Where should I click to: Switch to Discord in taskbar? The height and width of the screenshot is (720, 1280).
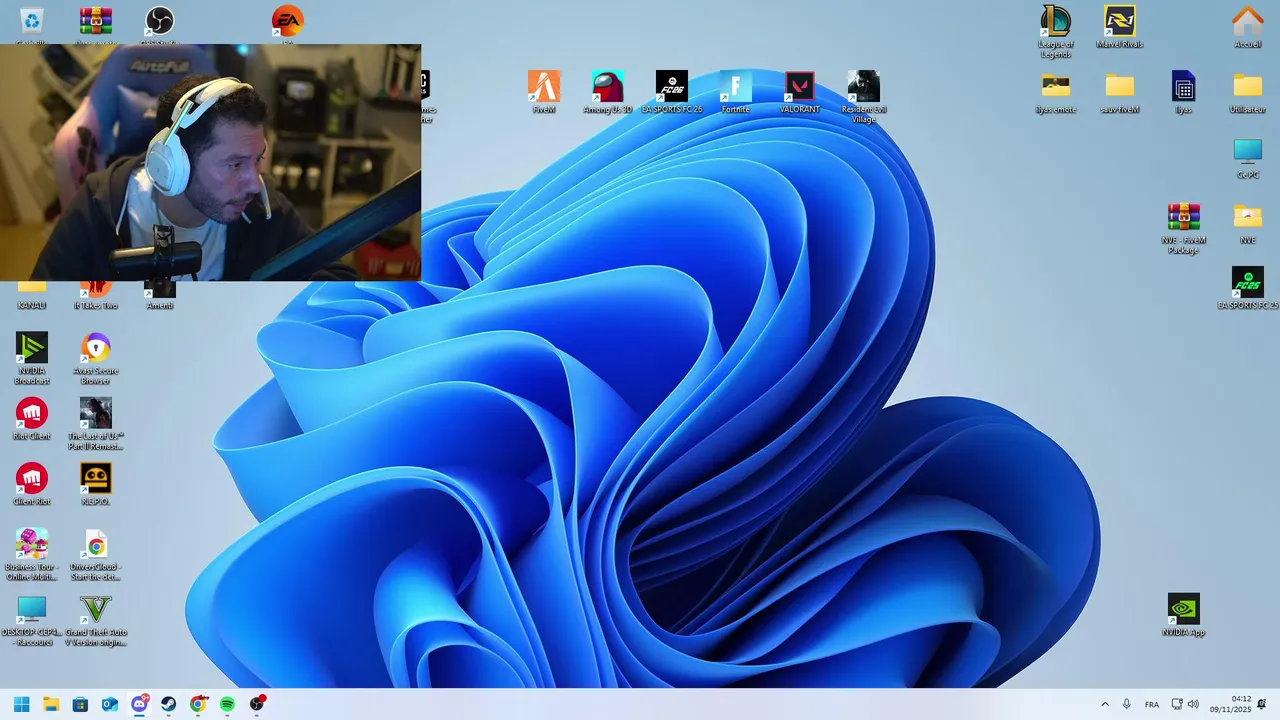(139, 704)
